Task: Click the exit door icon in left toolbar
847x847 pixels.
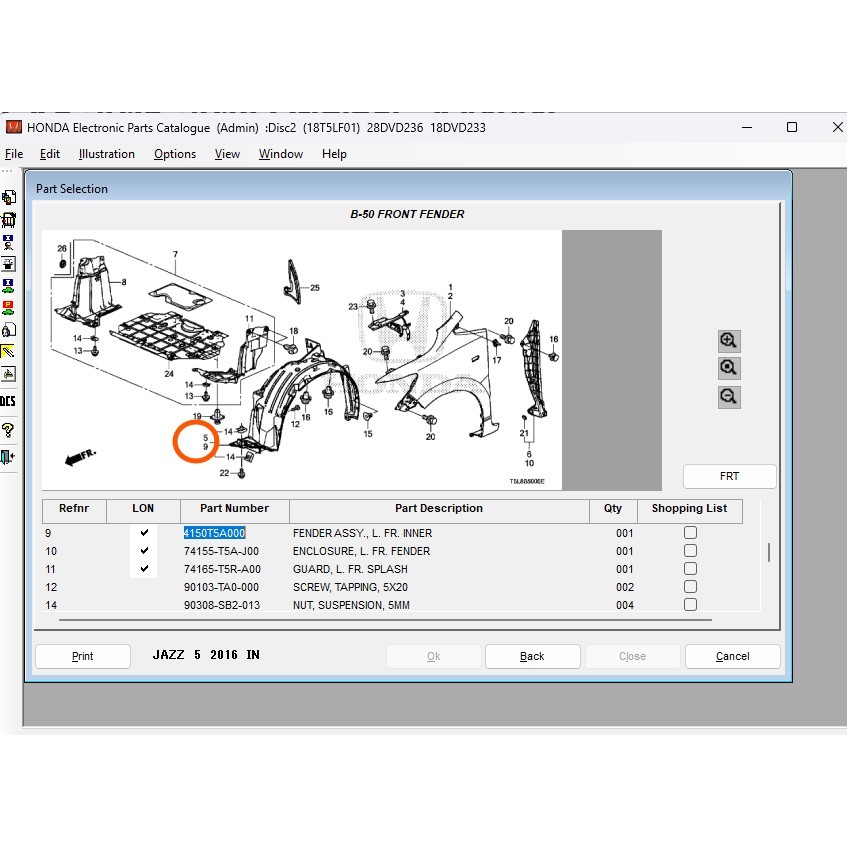Action: [8, 457]
